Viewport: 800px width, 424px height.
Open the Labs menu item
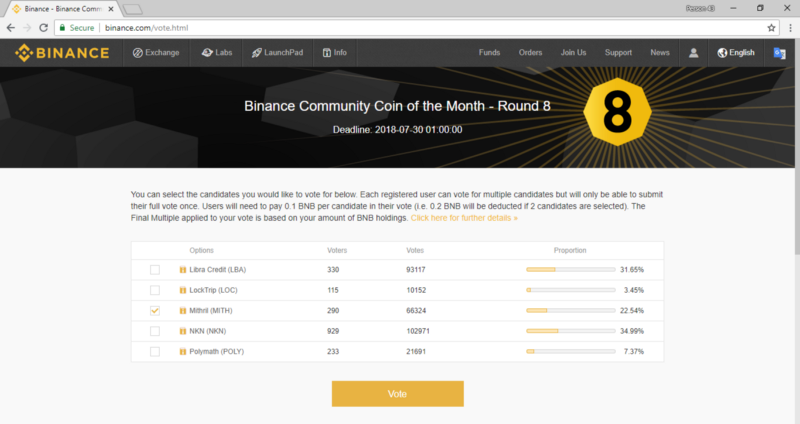(217, 53)
